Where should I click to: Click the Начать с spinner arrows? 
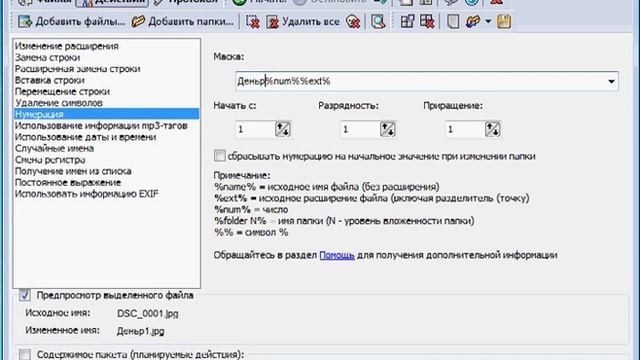point(282,129)
